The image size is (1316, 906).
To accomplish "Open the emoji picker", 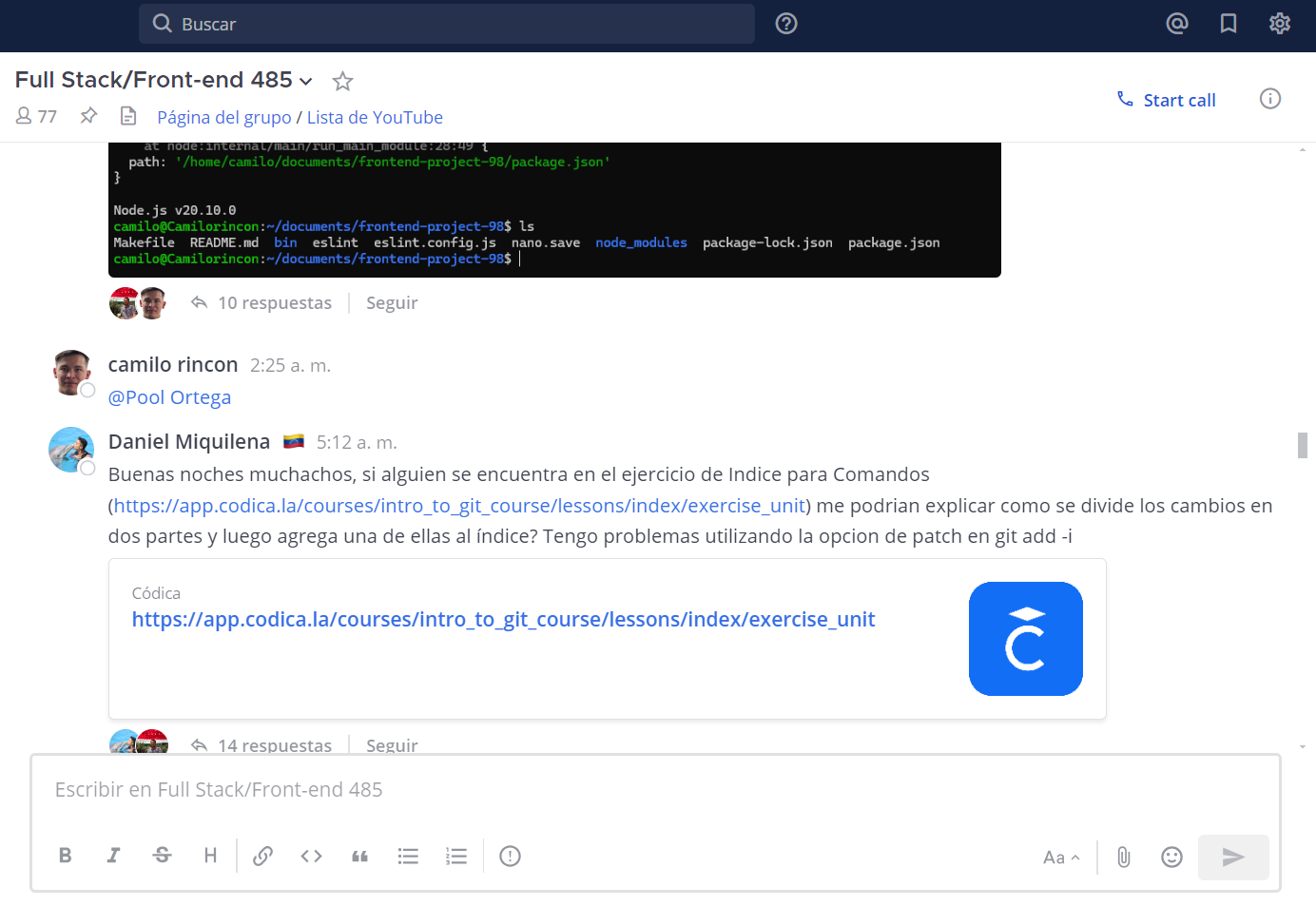I will [1171, 857].
